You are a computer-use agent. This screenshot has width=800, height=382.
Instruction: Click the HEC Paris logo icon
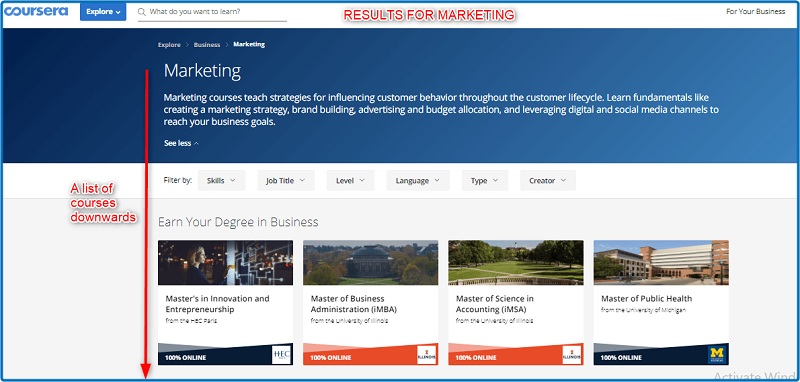(281, 354)
